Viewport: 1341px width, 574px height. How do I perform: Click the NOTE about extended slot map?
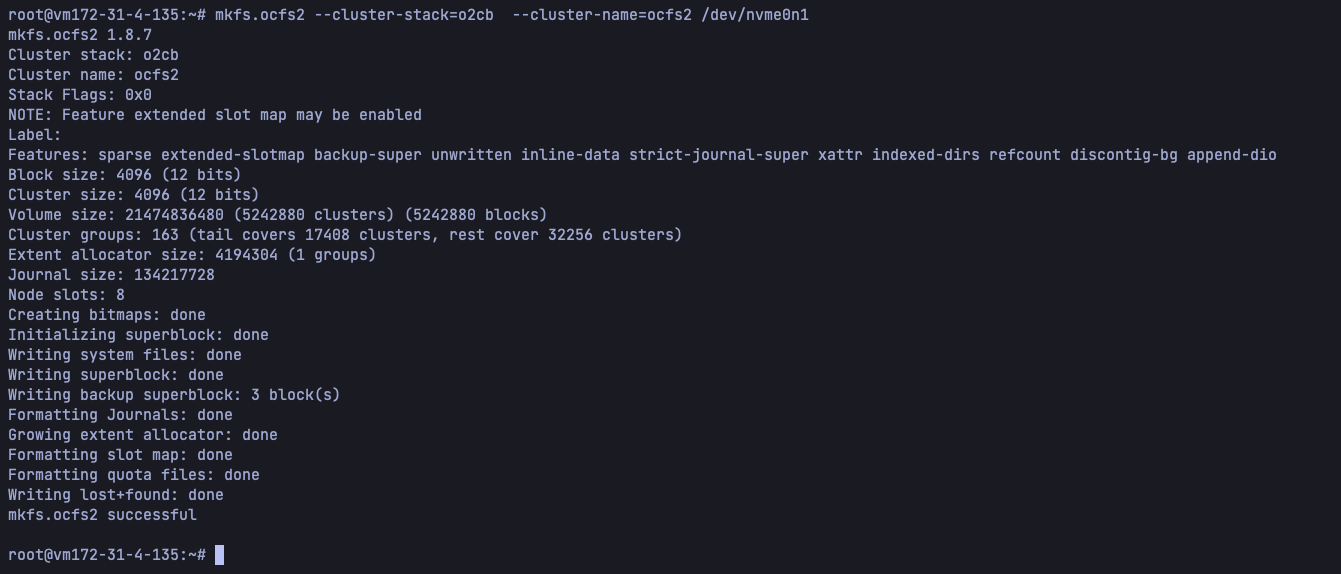click(215, 115)
